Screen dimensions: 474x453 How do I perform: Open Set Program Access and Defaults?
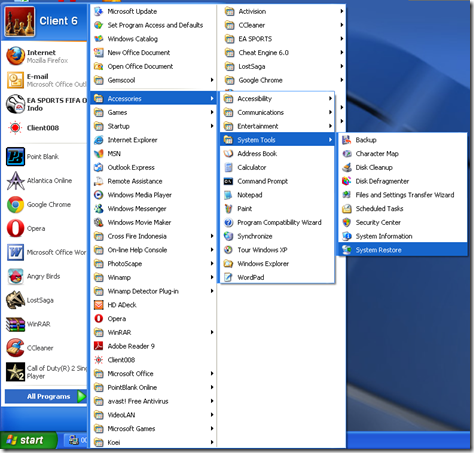154,25
